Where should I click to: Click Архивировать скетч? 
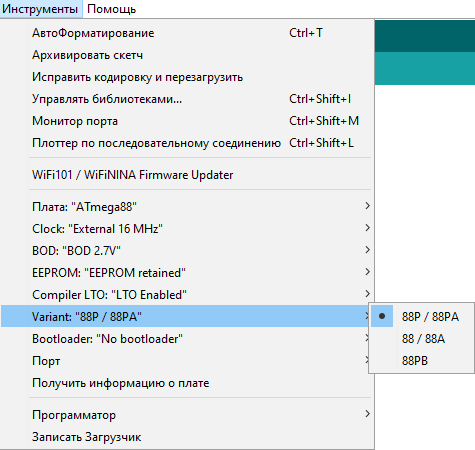[187, 55]
